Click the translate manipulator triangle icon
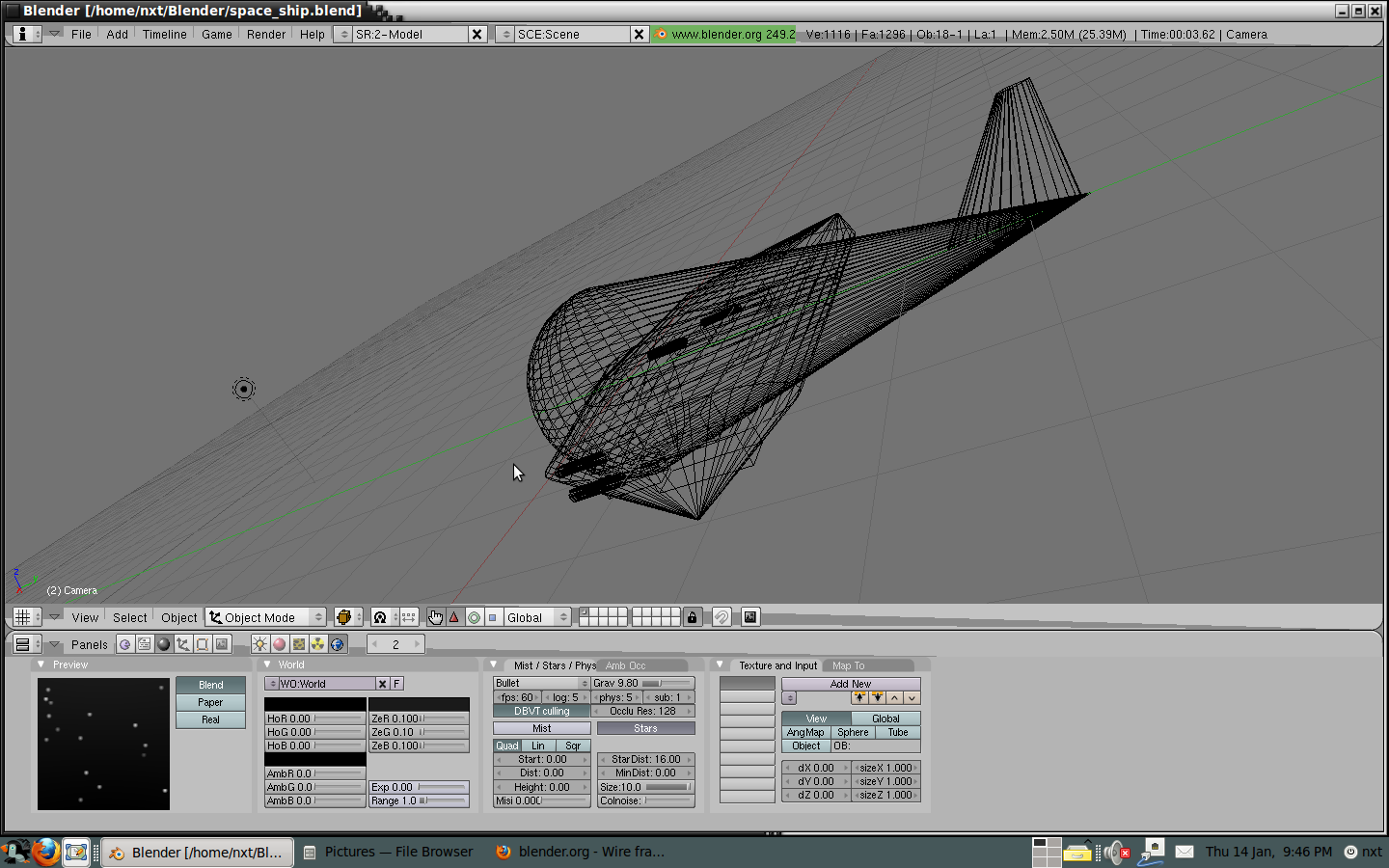This screenshot has height=868, width=1389. [x=454, y=617]
